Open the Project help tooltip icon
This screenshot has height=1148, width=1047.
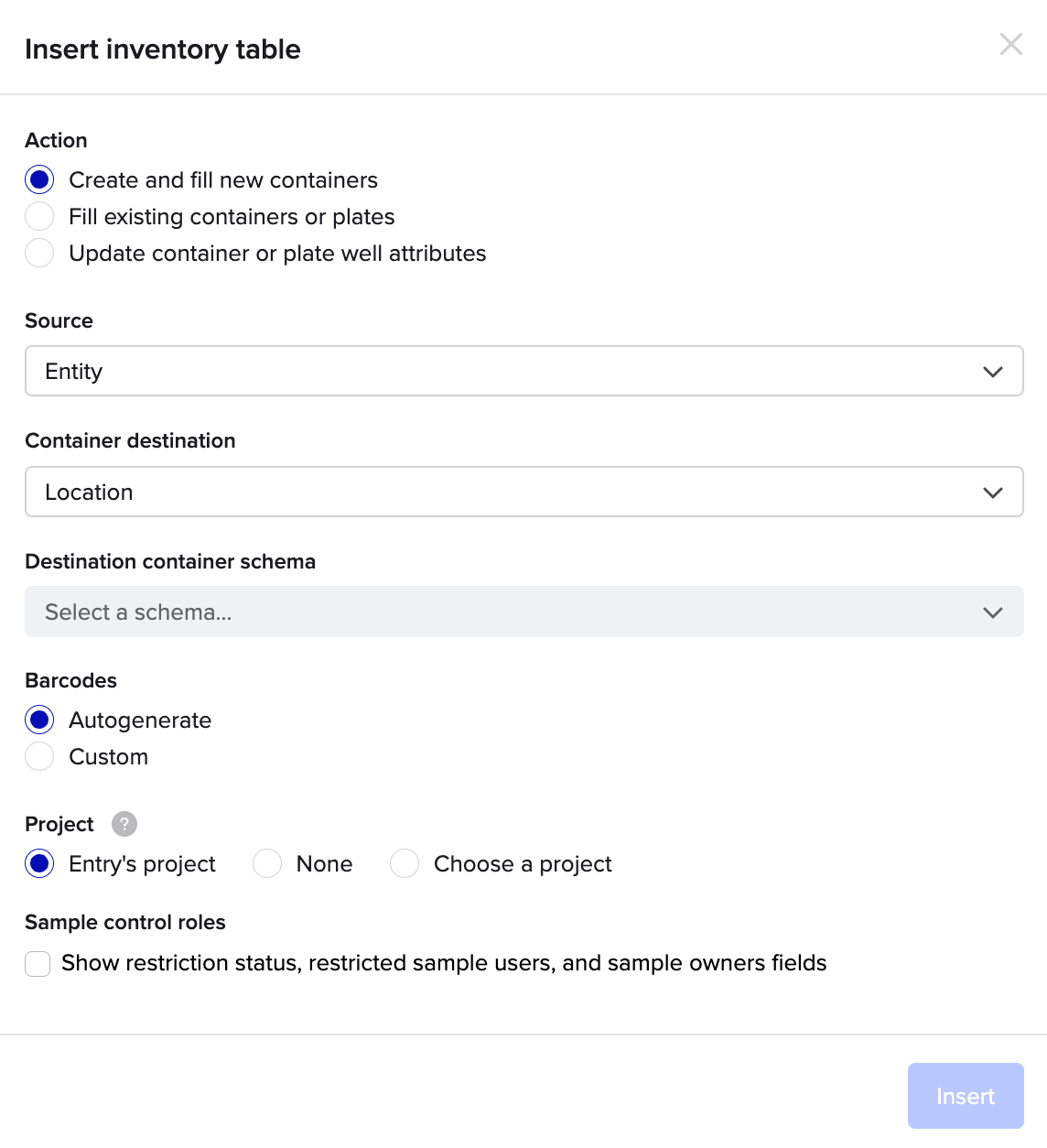(124, 824)
